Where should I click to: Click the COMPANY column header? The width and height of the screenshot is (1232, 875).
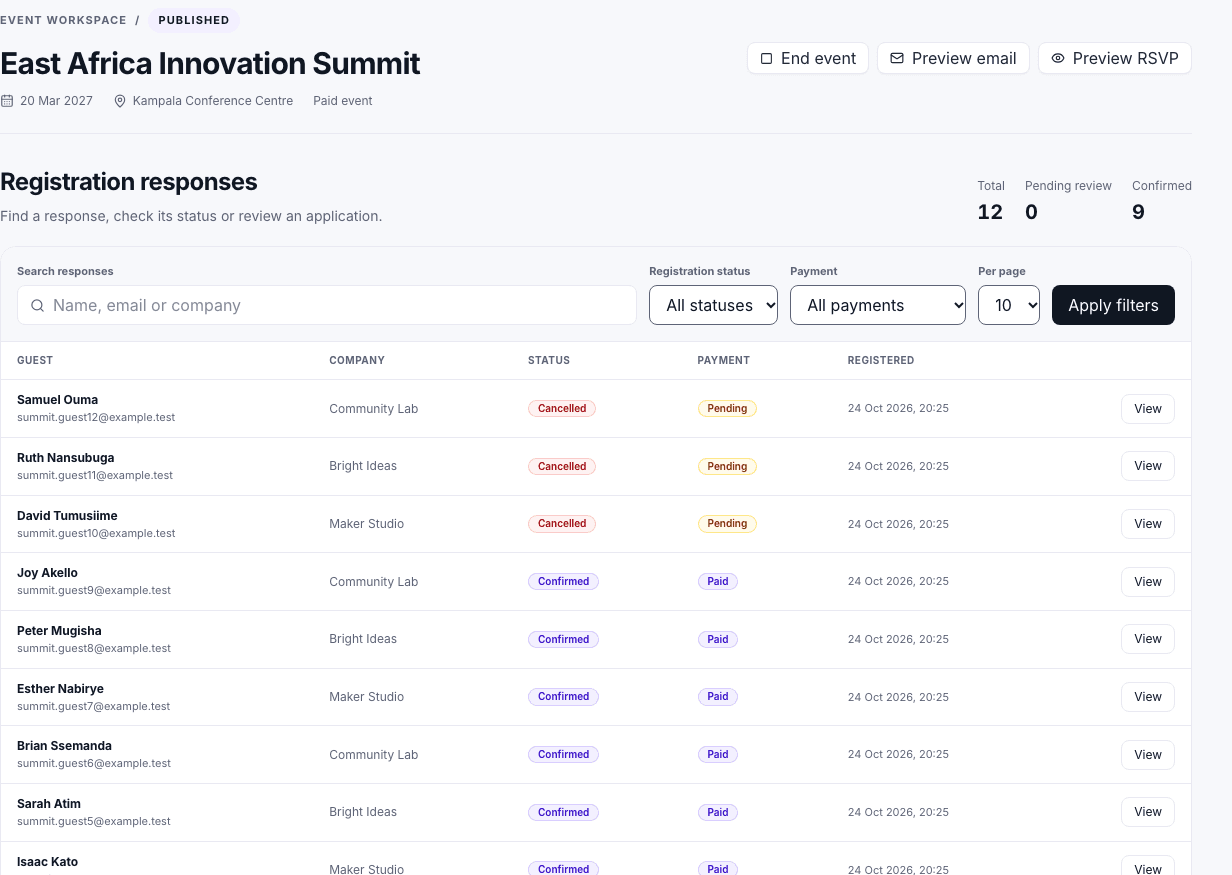point(357,360)
